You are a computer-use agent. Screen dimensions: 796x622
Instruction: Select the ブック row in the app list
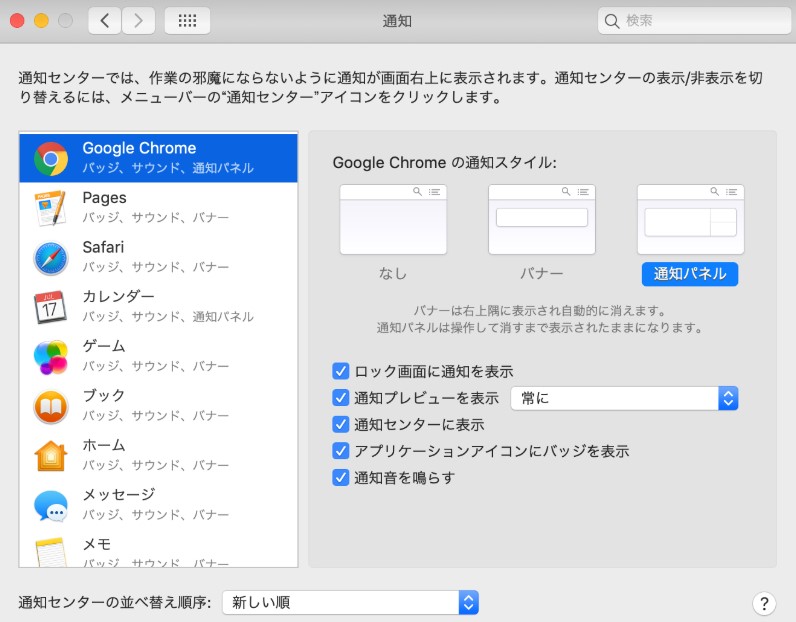158,405
